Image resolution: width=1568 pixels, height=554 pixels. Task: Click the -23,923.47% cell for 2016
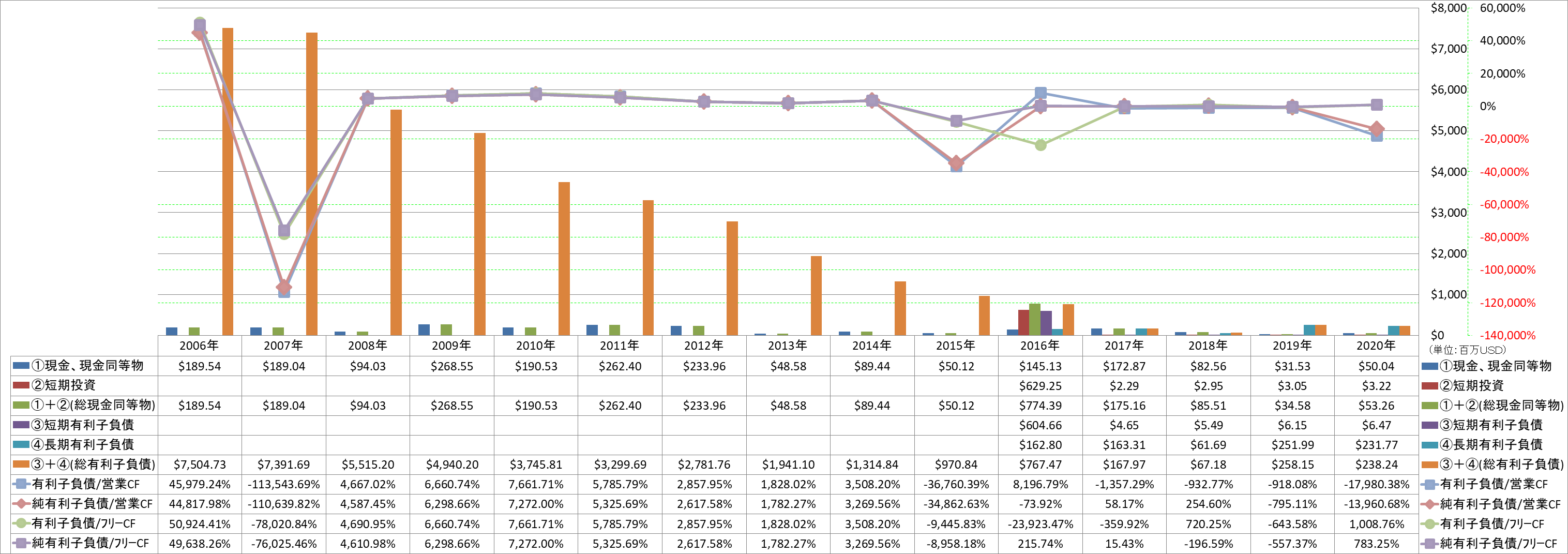coord(1041,524)
